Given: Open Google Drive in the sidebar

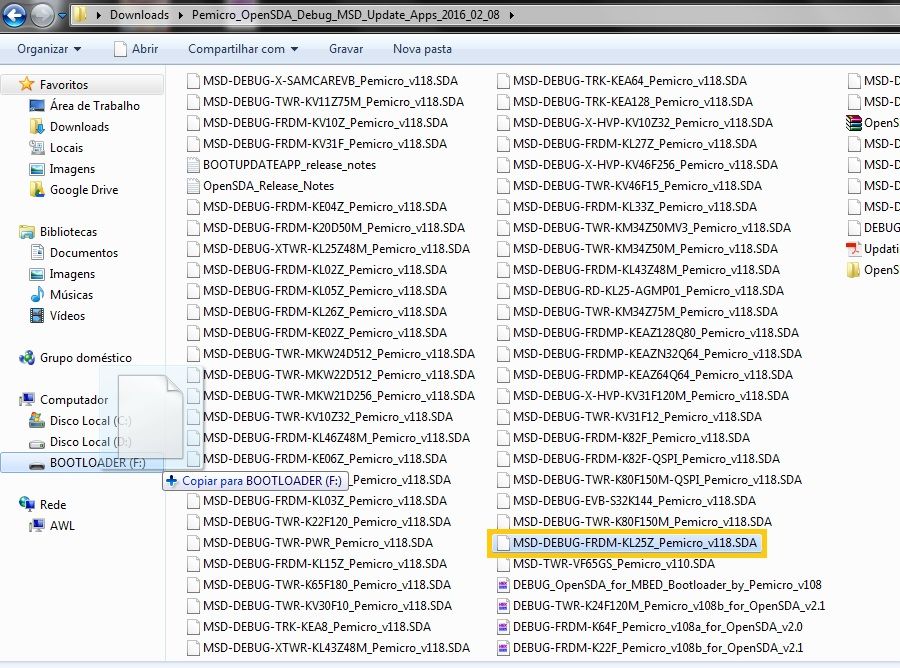Looking at the screenshot, I should (84, 190).
